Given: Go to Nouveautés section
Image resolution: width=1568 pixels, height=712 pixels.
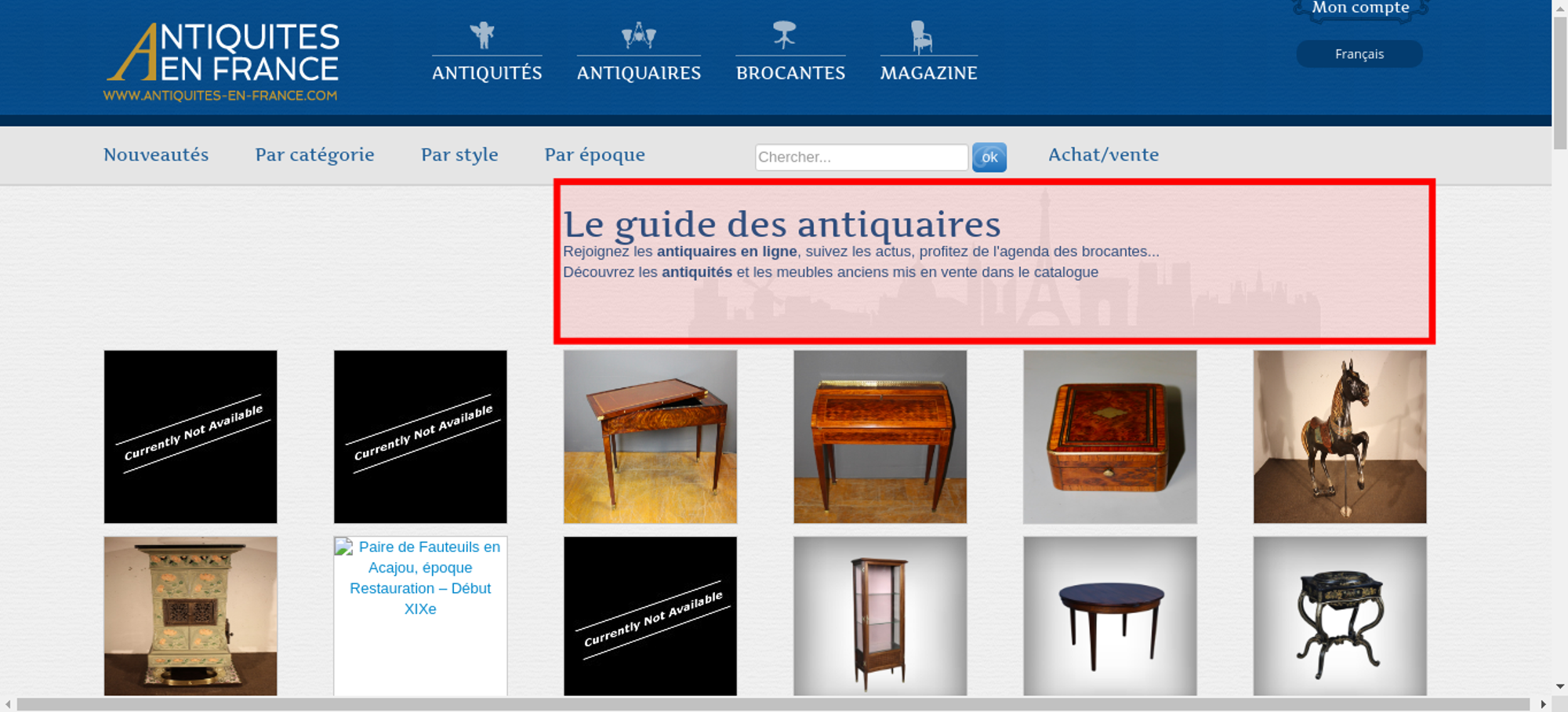Looking at the screenshot, I should [156, 154].
